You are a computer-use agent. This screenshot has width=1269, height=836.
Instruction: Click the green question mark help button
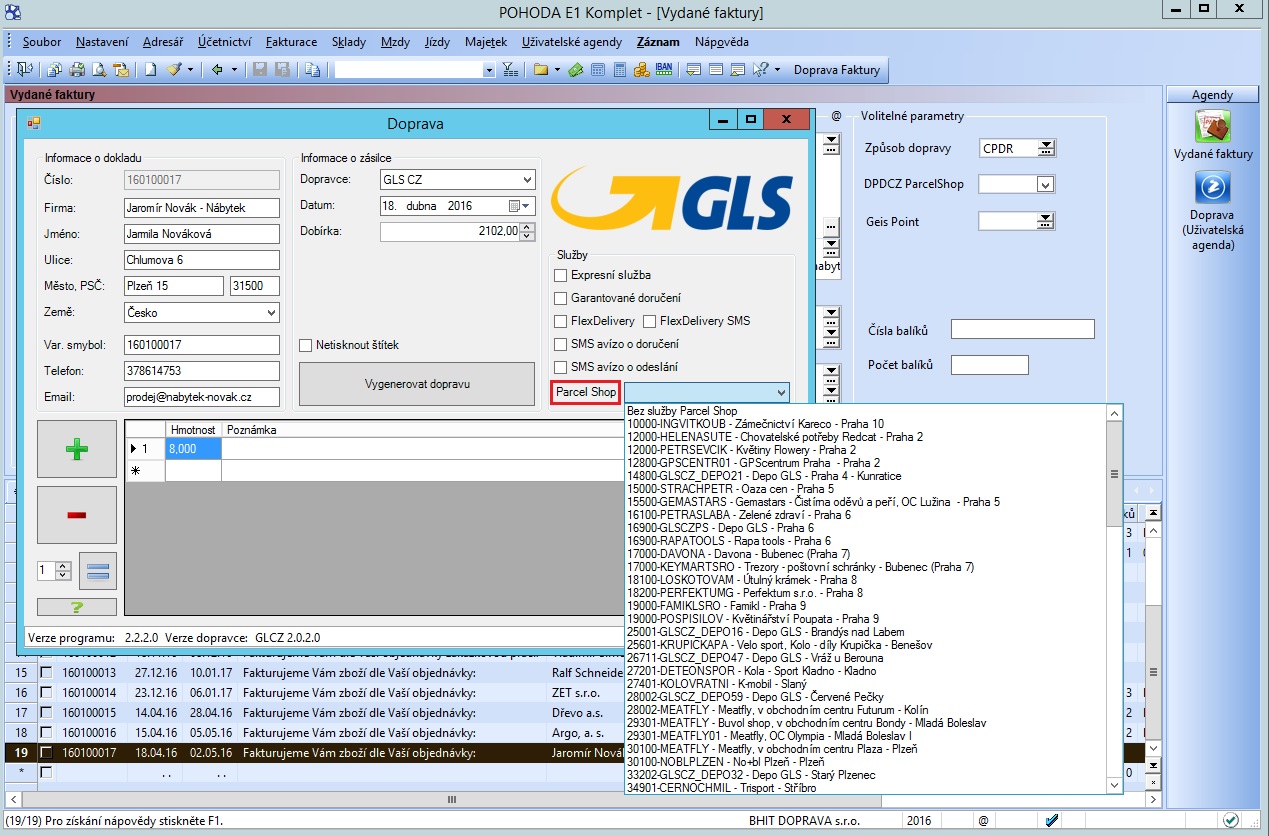[77, 606]
